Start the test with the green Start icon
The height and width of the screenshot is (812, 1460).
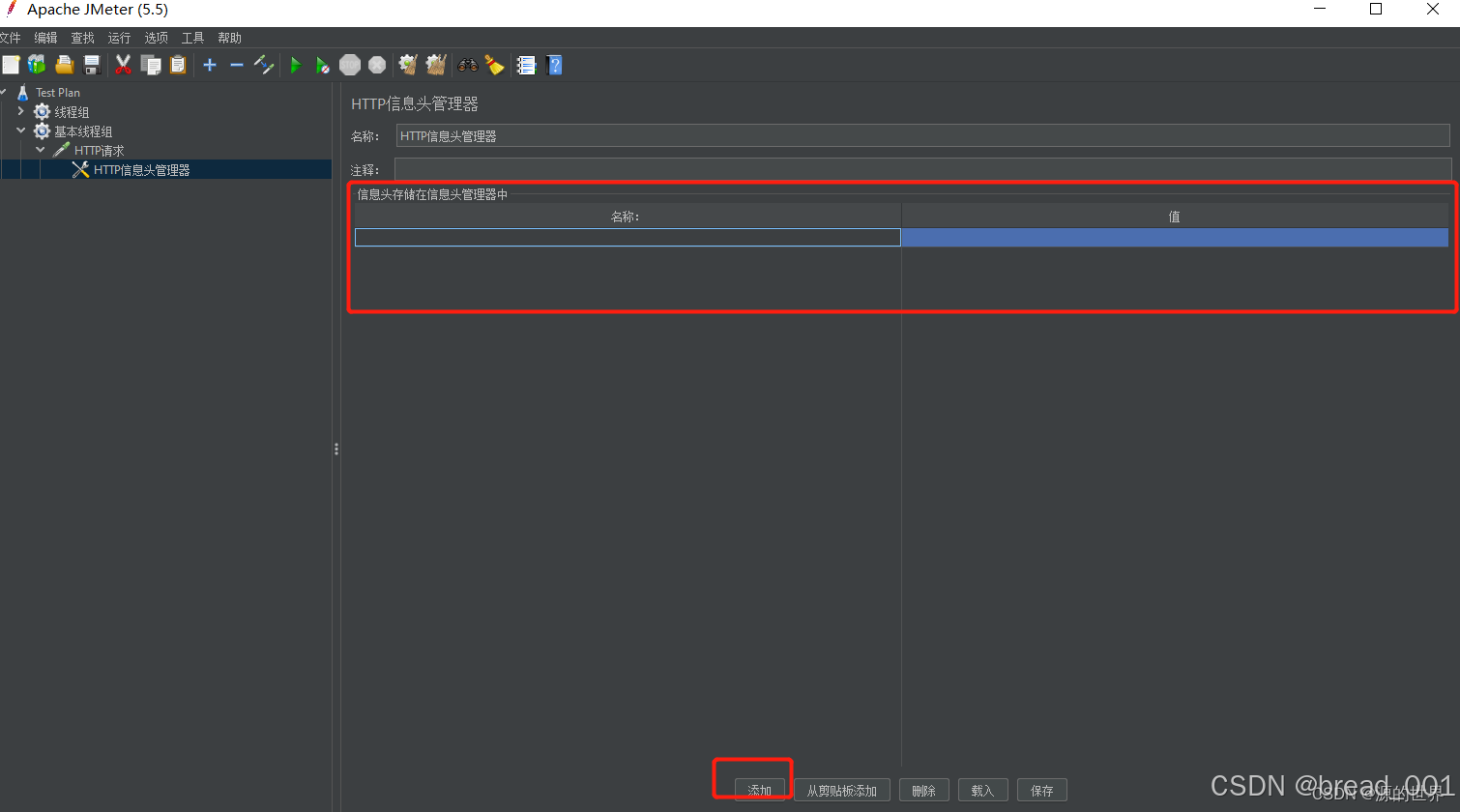point(295,65)
